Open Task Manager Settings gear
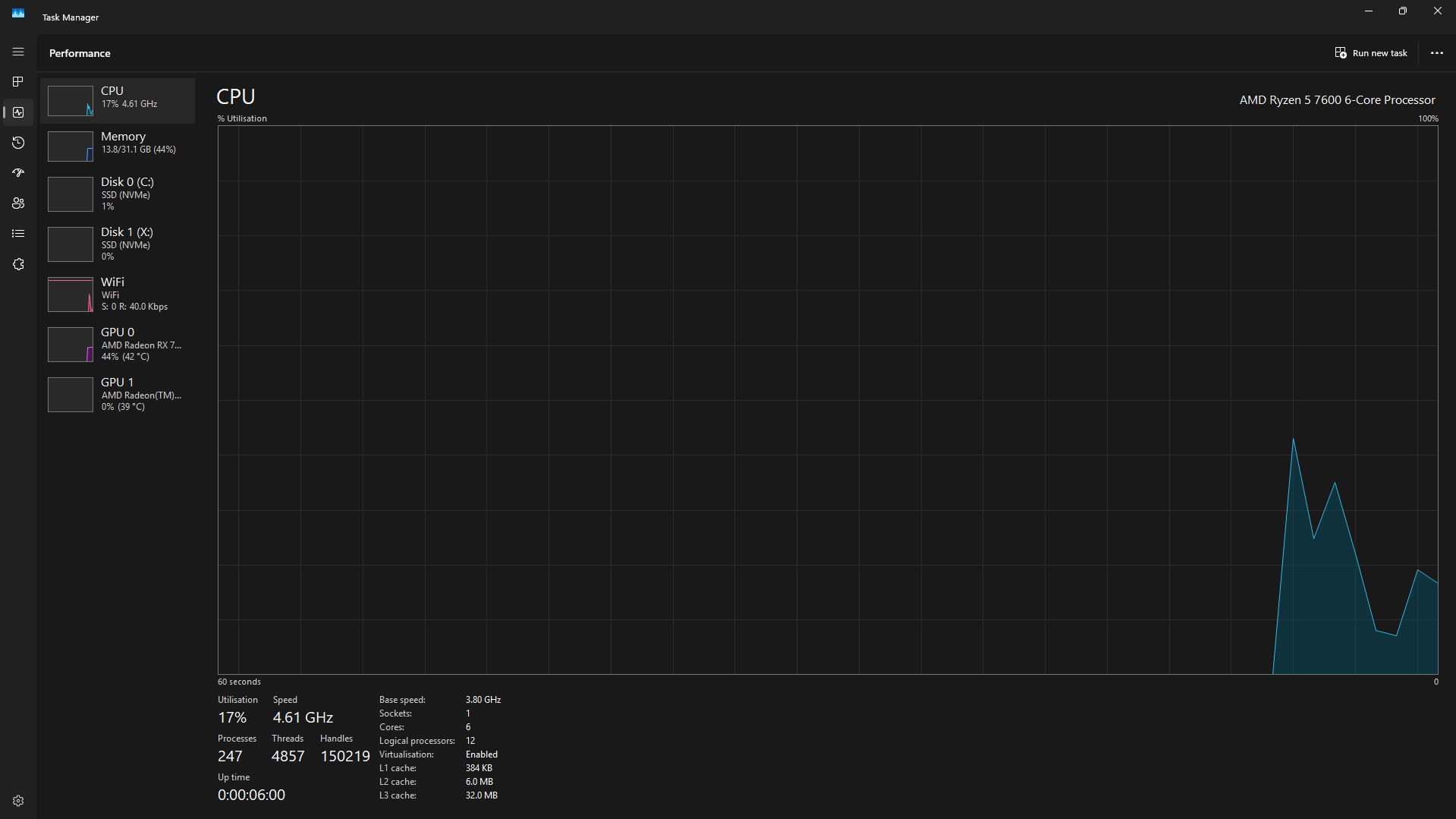The image size is (1456, 819). click(x=18, y=801)
